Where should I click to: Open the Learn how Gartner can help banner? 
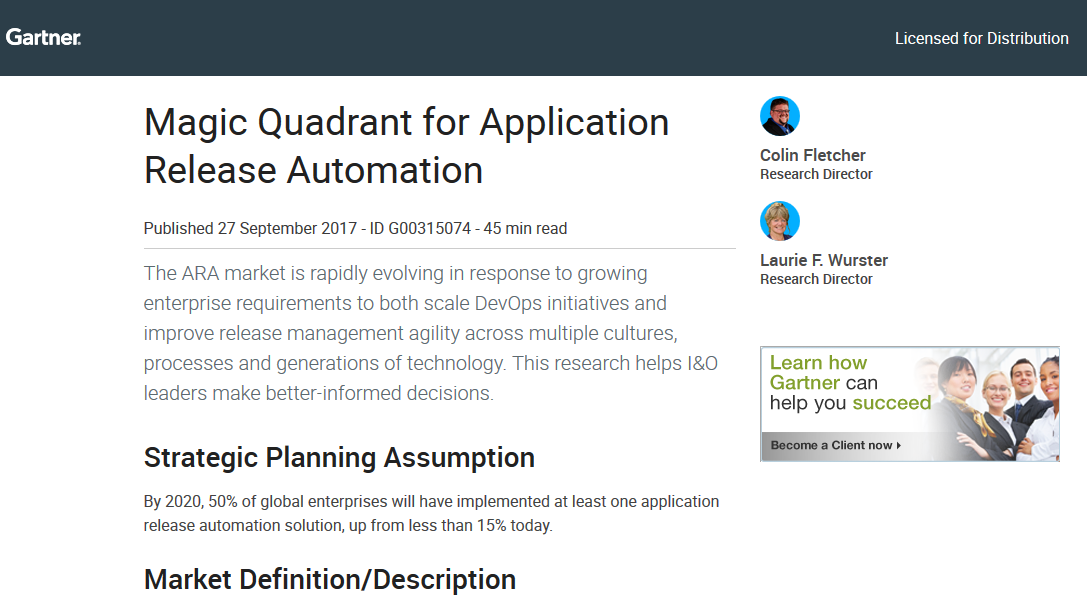910,404
